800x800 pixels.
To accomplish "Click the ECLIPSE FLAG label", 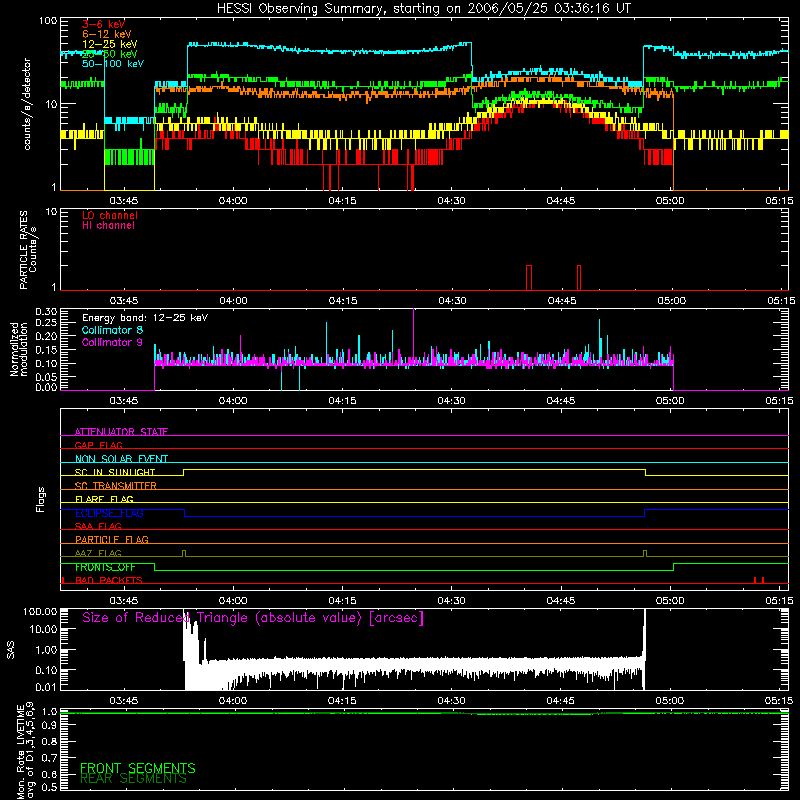I will click(109, 513).
